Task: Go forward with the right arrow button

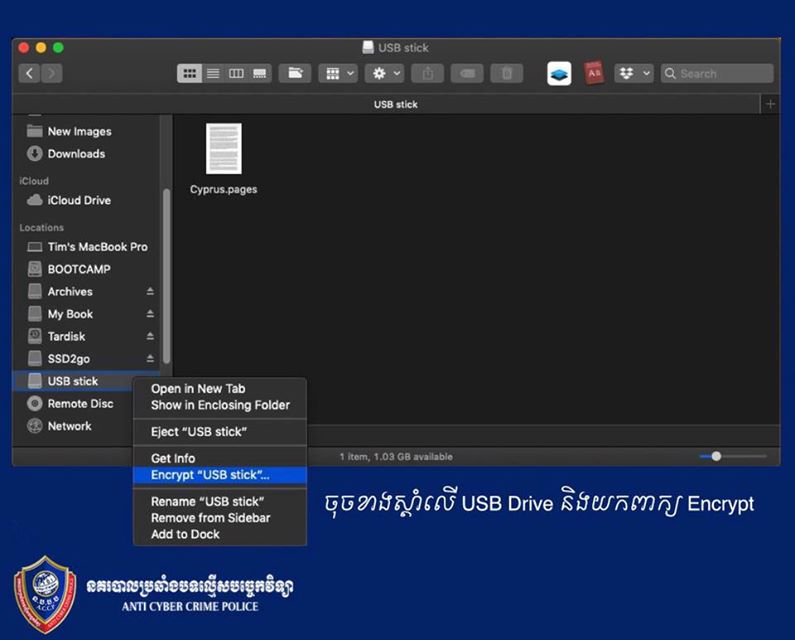Action: click(52, 74)
